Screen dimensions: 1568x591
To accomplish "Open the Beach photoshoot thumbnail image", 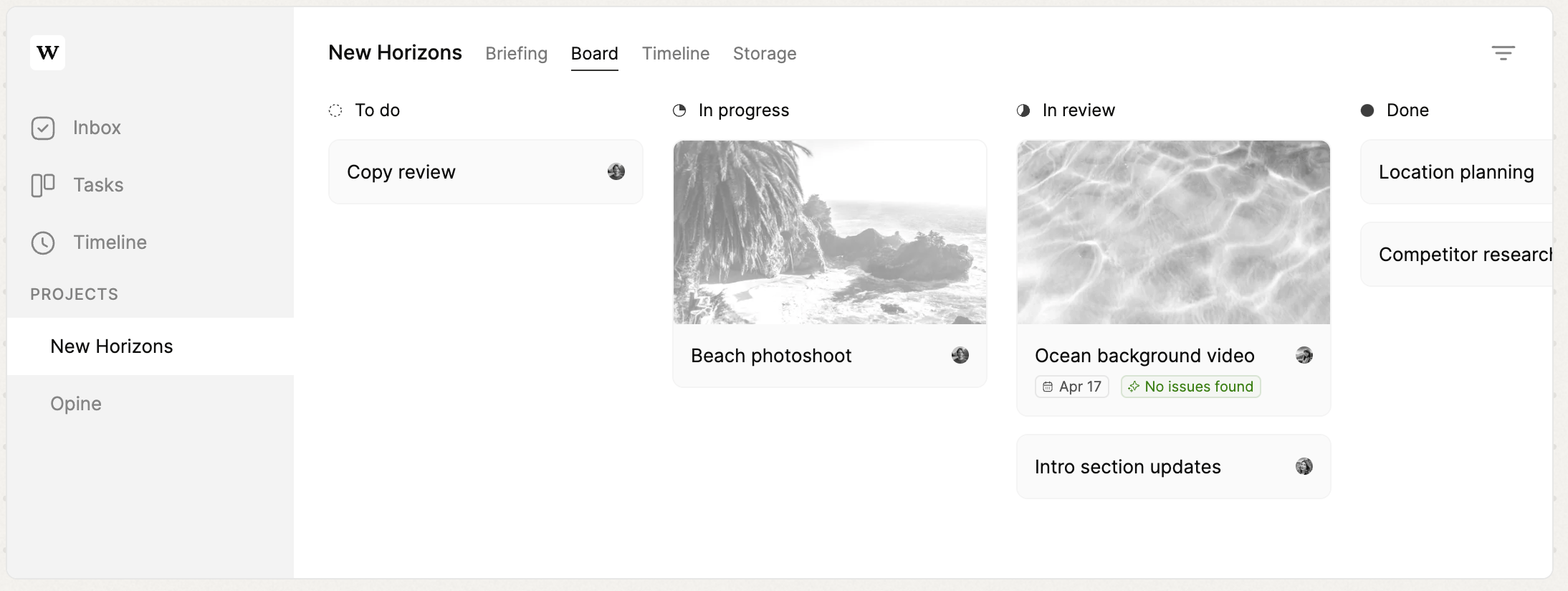I will pyautogui.click(x=830, y=232).
